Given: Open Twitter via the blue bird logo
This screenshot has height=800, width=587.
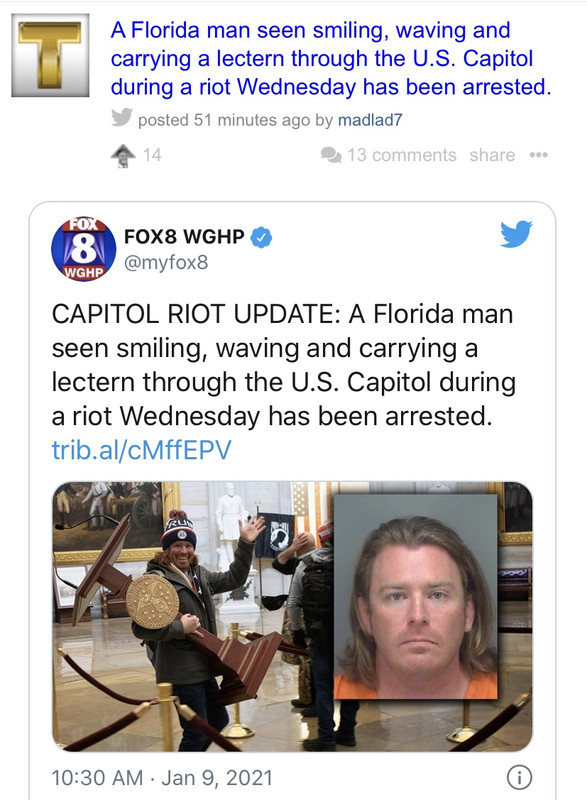Looking at the screenshot, I should 516,234.
